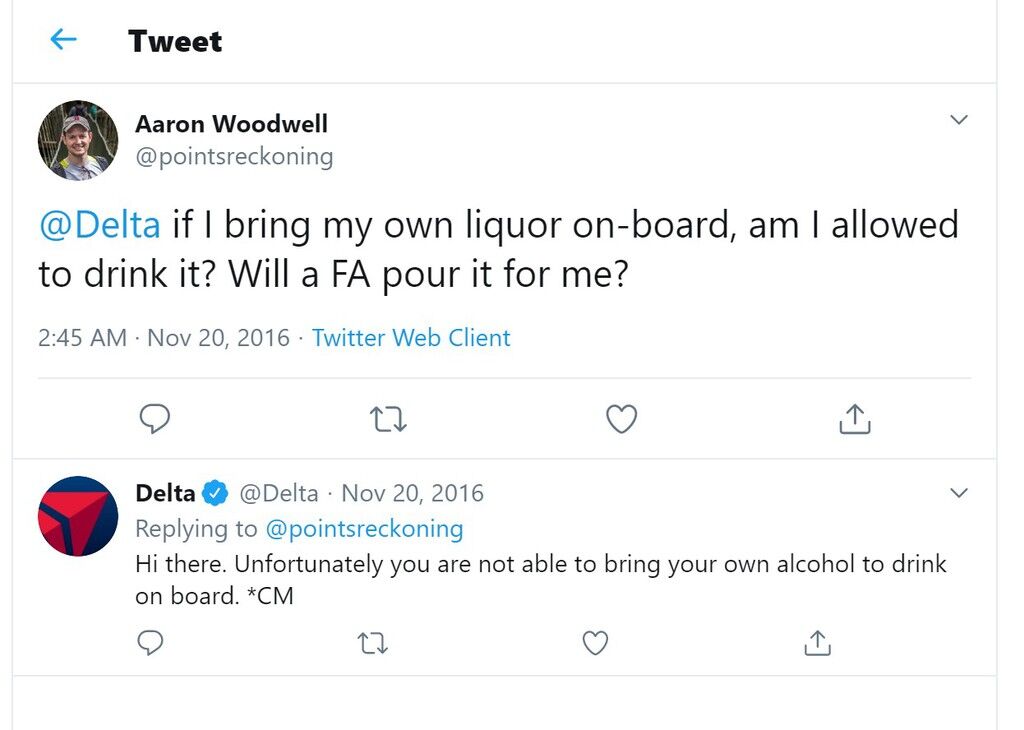Open options chevron on Aaron's tweet
The height and width of the screenshot is (730, 1024).
tap(958, 119)
